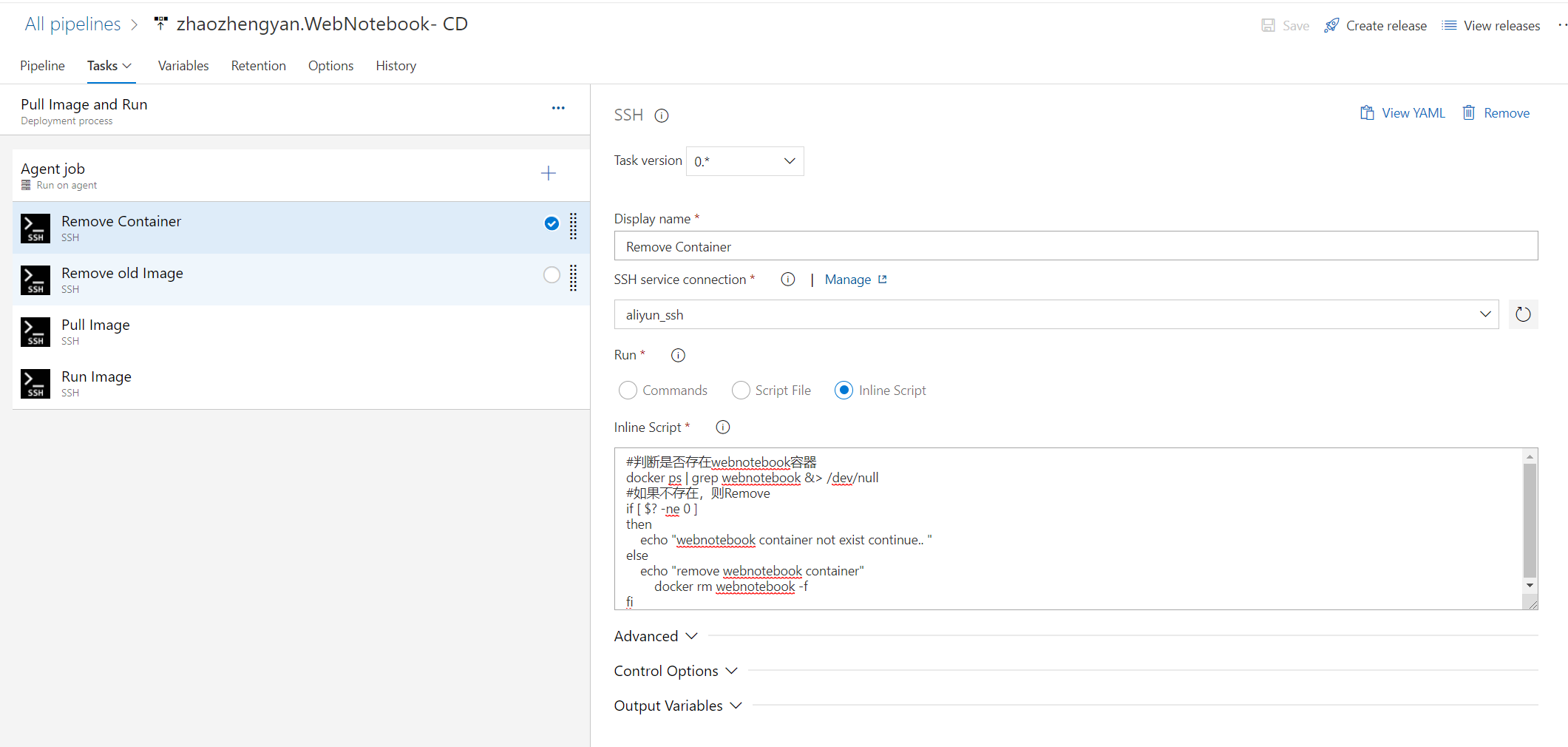Switch to the Variables tab

pyautogui.click(x=183, y=66)
